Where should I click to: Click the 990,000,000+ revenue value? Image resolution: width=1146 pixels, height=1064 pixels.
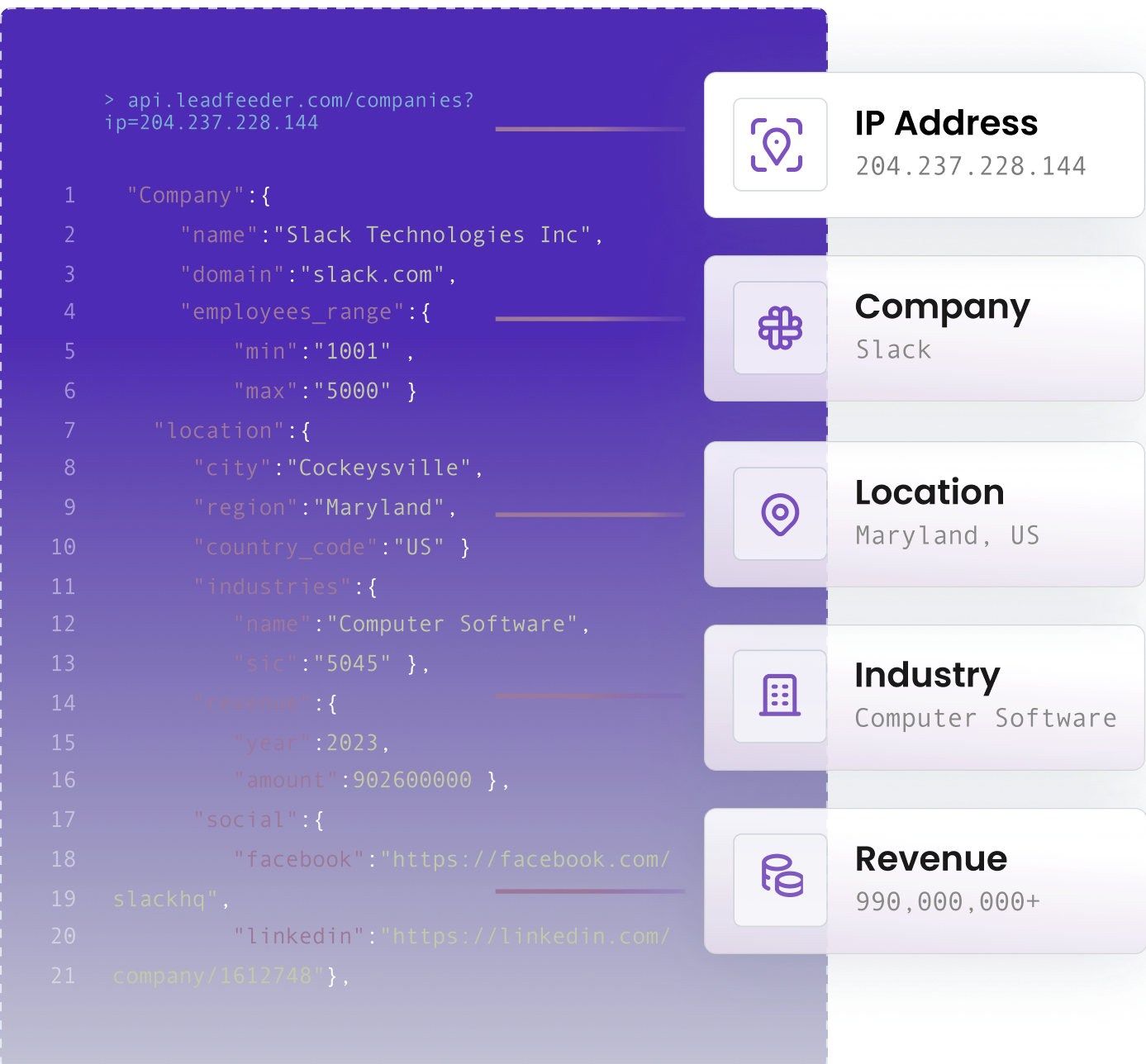(948, 901)
